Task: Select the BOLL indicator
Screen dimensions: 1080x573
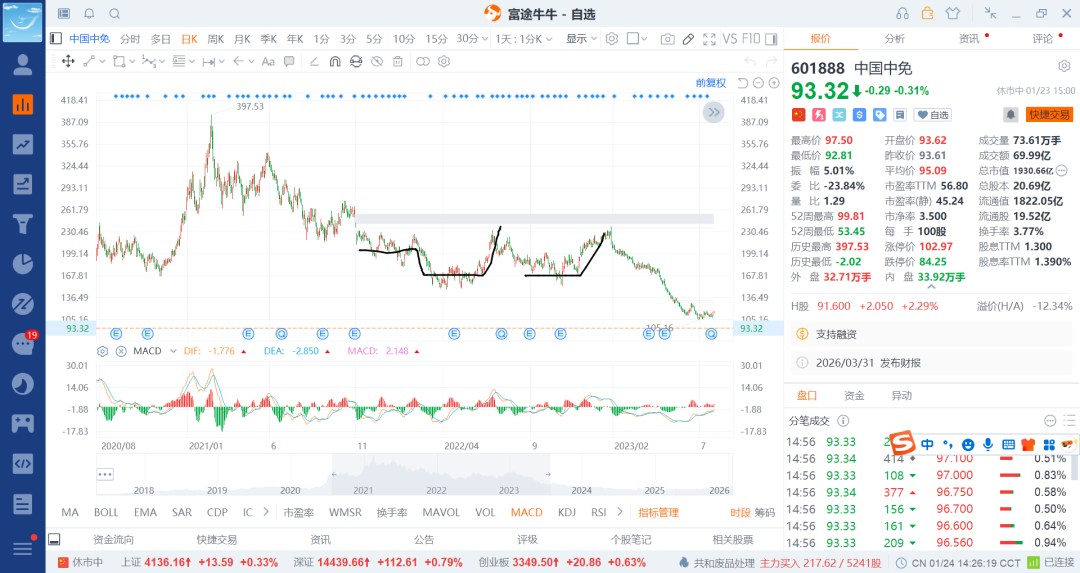Action: 106,512
